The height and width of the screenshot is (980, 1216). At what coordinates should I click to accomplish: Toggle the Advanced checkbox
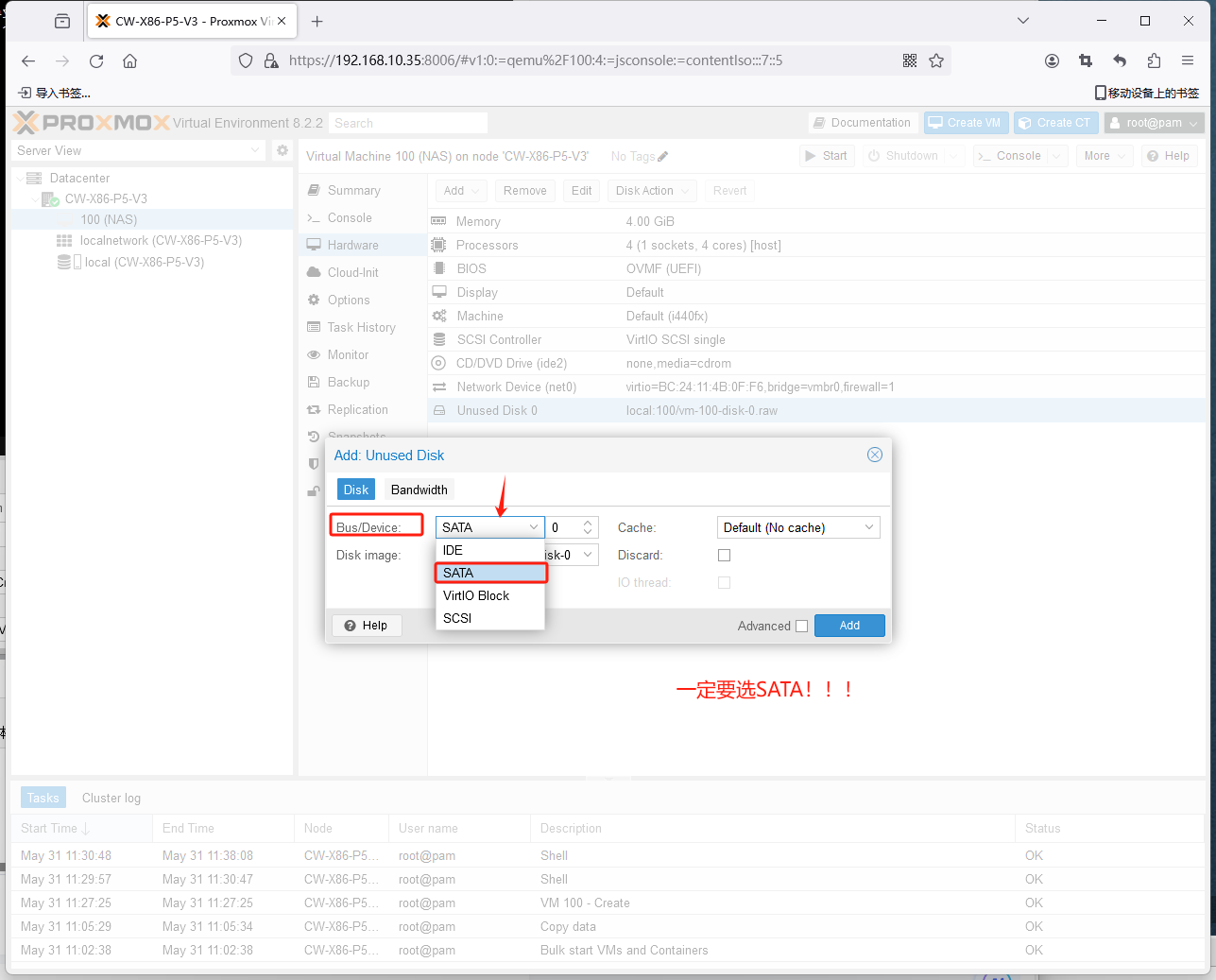[x=801, y=626]
